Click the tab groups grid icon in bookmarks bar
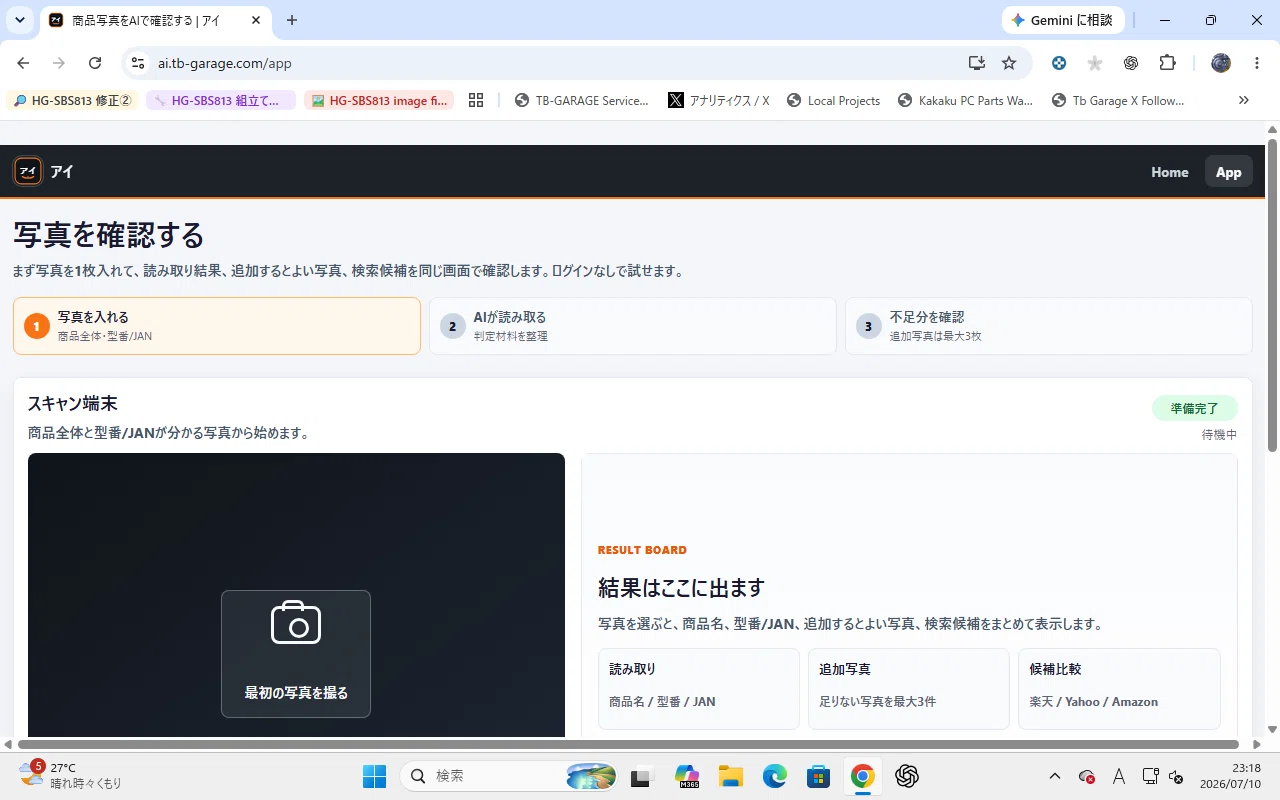This screenshot has height=800, width=1280. [x=476, y=100]
